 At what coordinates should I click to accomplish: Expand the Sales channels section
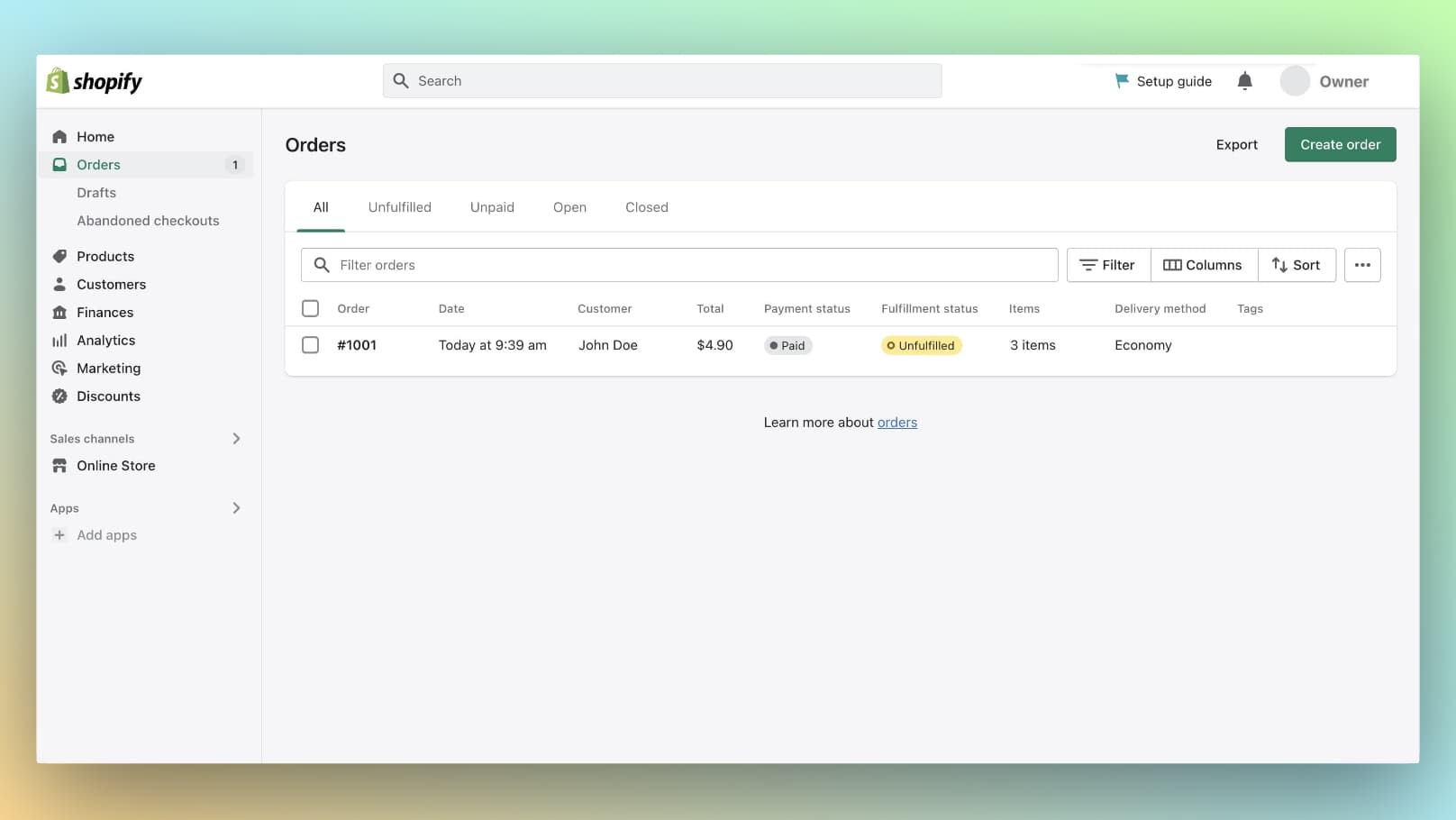click(236, 439)
